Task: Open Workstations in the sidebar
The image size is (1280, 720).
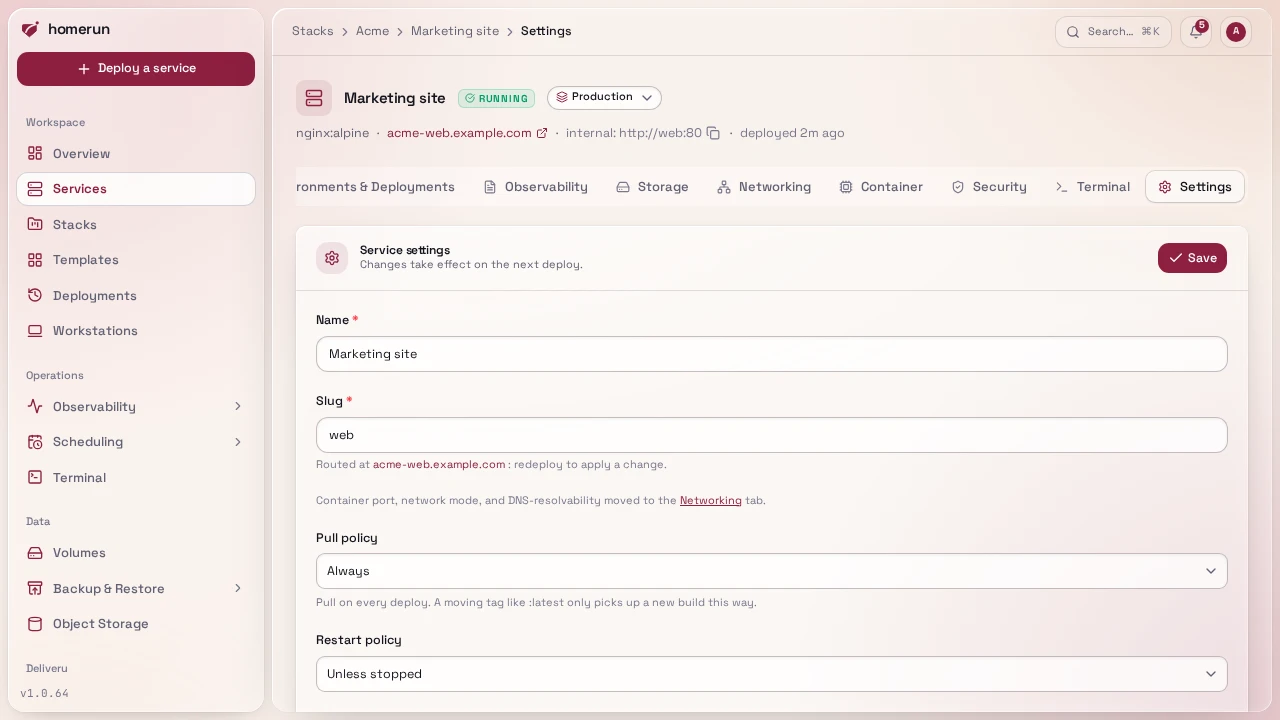Action: point(136,331)
